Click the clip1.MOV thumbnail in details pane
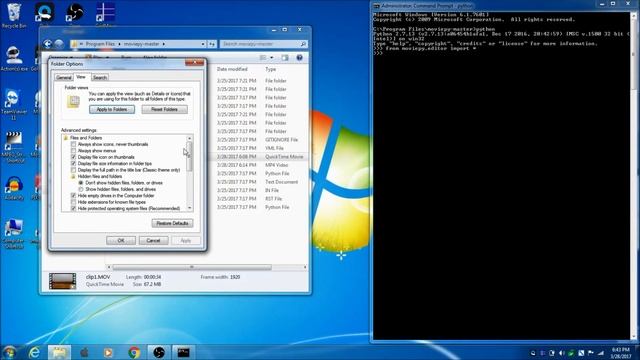640x360 pixels. [62, 281]
